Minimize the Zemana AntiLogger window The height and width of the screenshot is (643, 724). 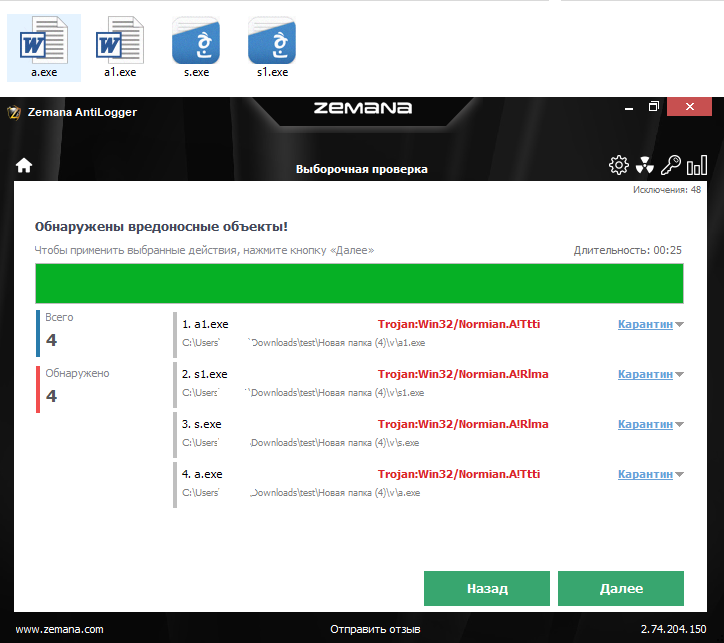click(628, 108)
